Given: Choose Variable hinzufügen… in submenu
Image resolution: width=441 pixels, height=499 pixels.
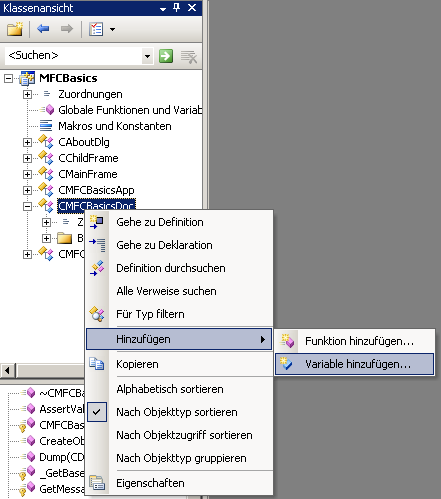Looking at the screenshot, I should [x=355, y=364].
